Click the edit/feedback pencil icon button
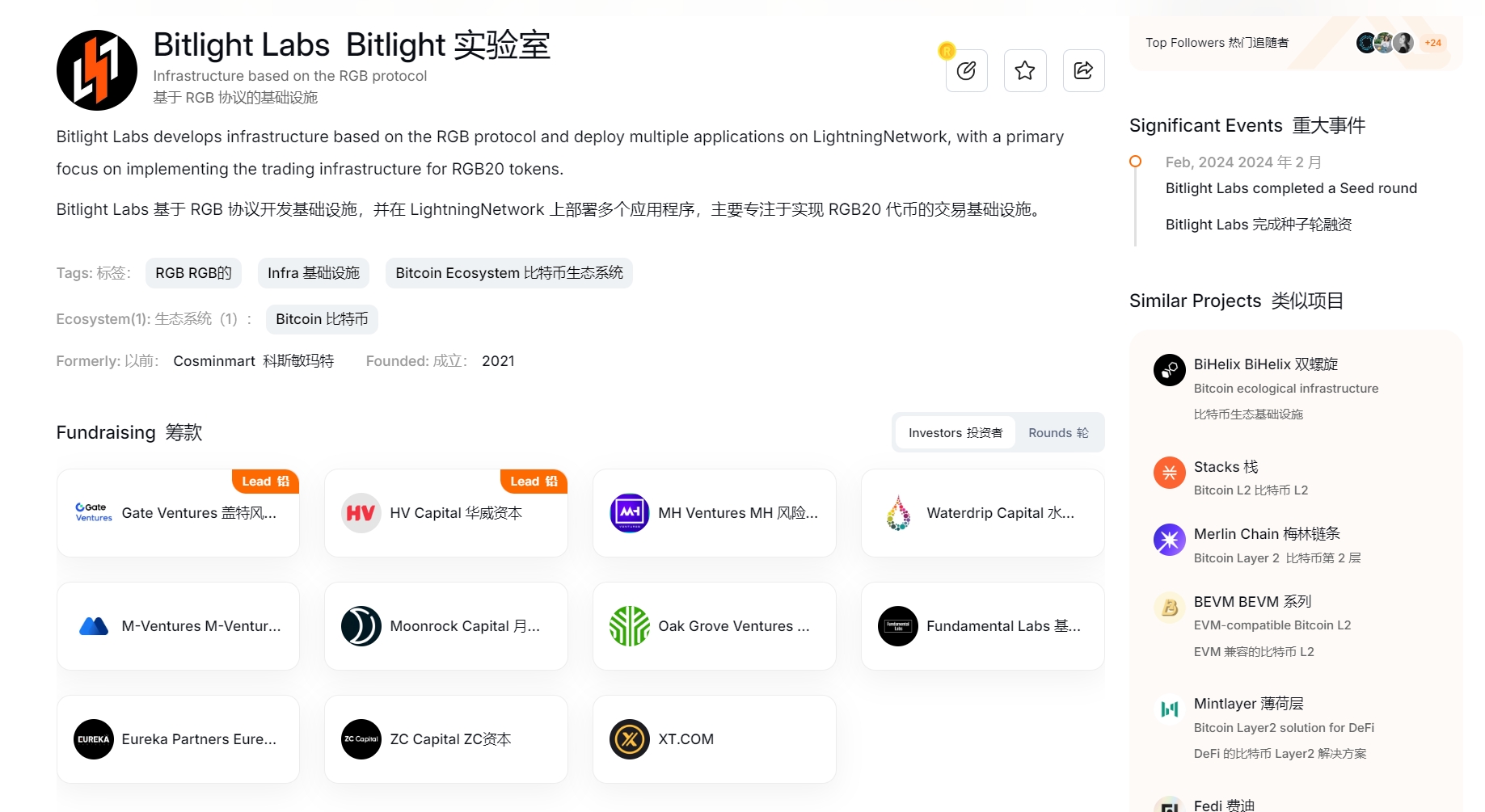Screen dimensions: 1485x812 click(967, 71)
